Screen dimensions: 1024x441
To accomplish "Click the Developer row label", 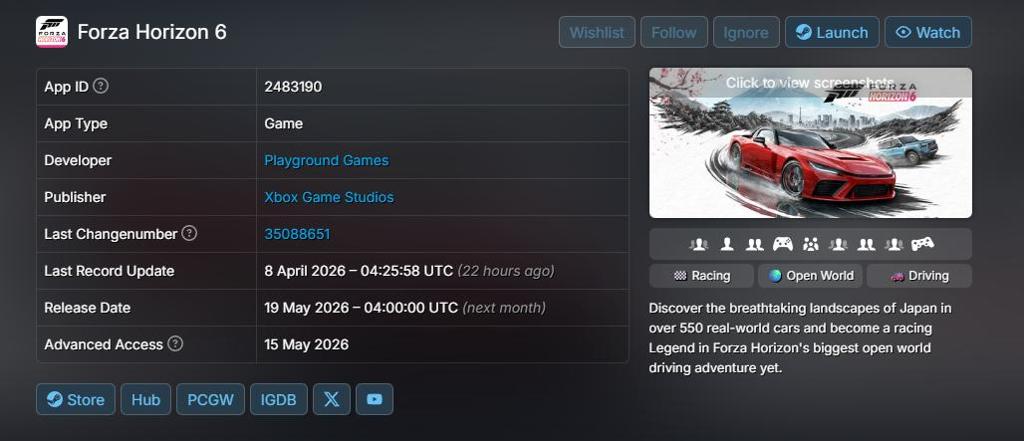I will 78,160.
